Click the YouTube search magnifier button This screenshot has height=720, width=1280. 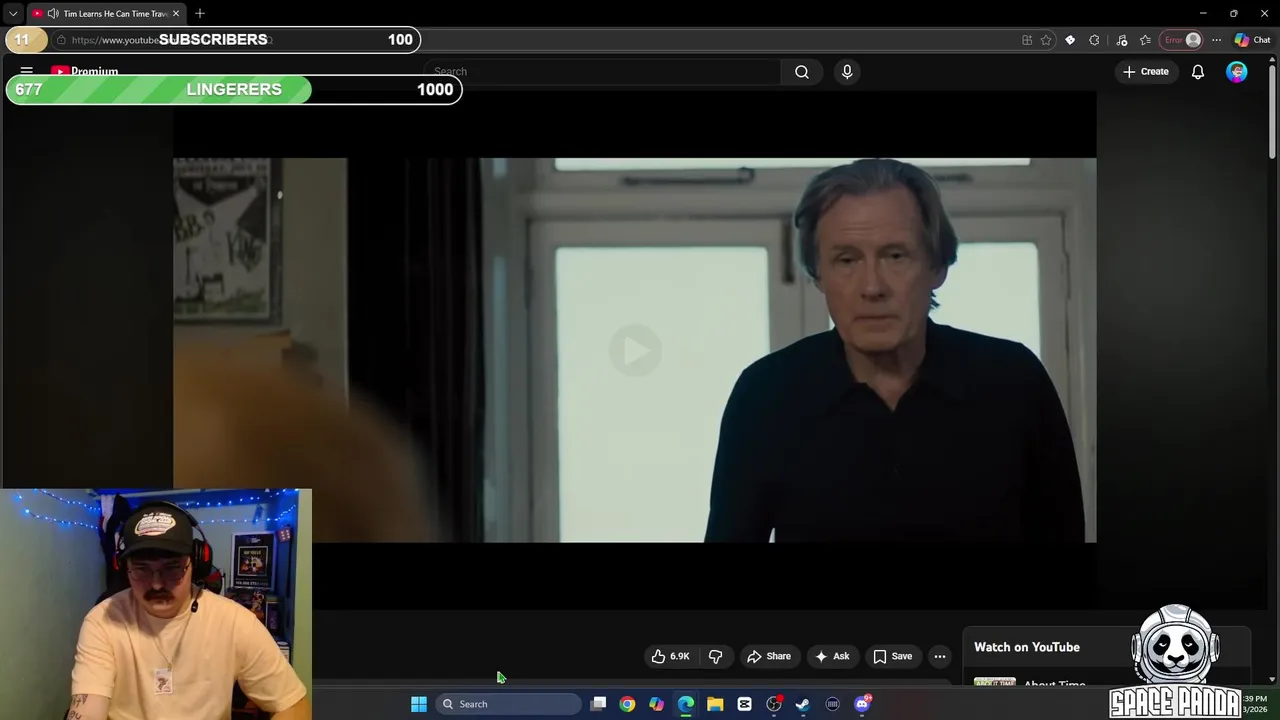click(802, 71)
